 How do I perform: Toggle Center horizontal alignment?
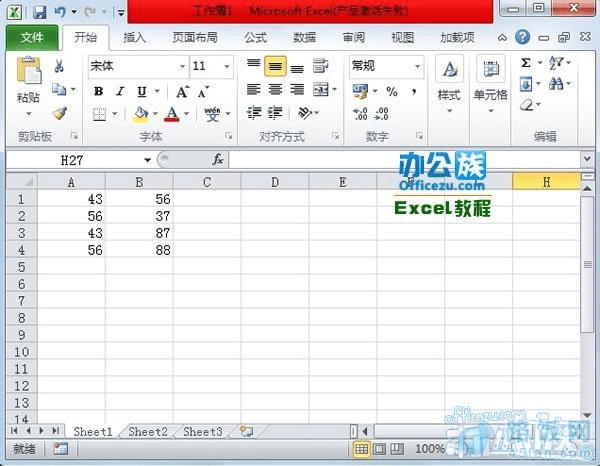[275, 90]
